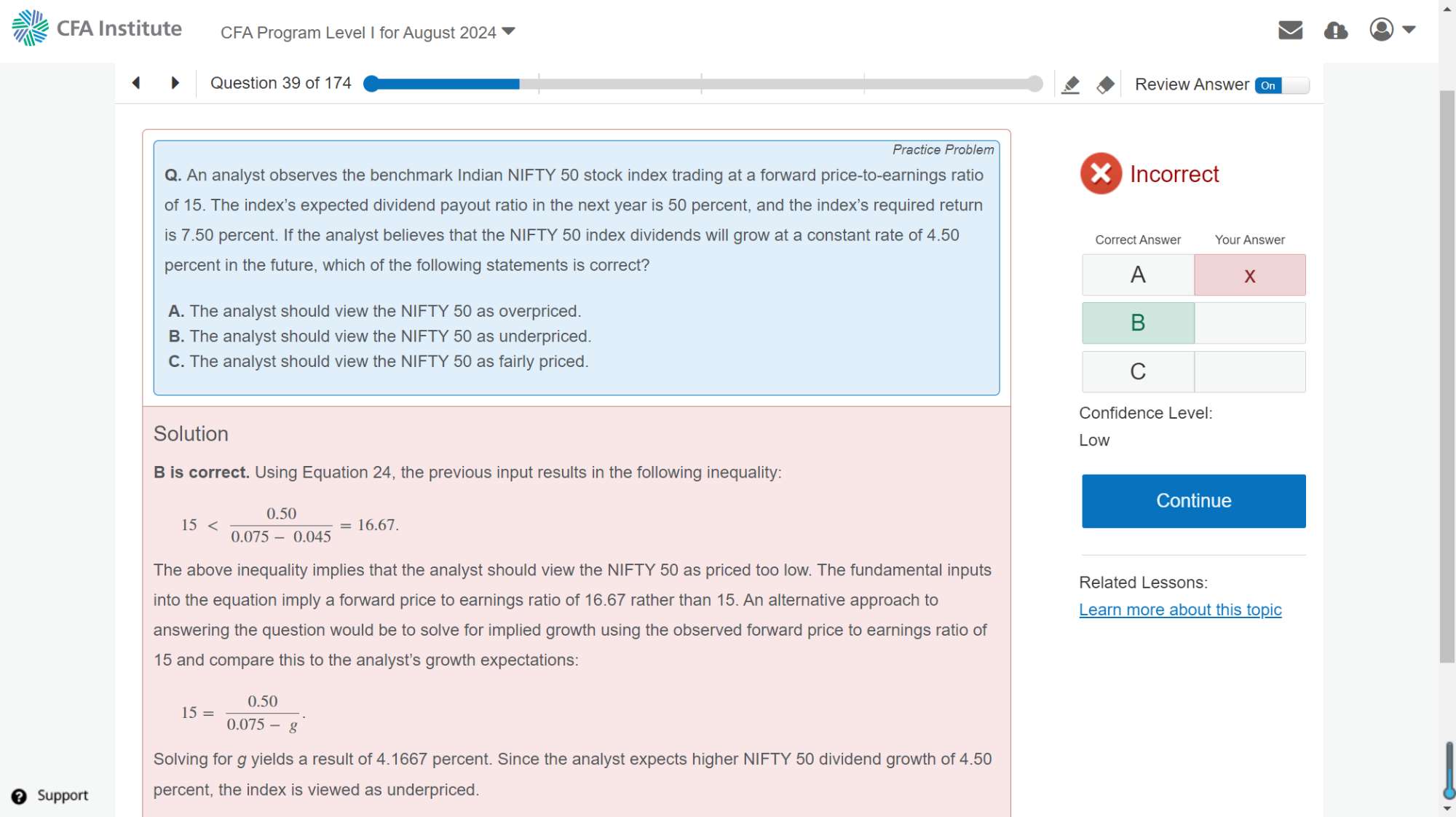This screenshot has height=817, width=1456.
Task: Go to the next question arrow
Action: tap(175, 83)
